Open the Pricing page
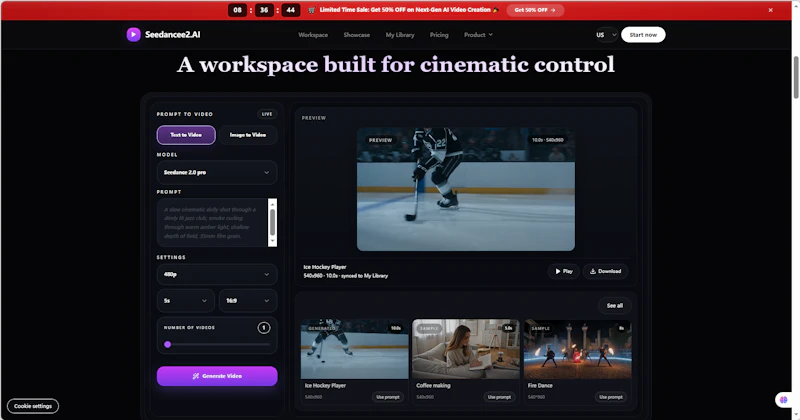Viewport: 800px width, 420px height. coord(439,35)
